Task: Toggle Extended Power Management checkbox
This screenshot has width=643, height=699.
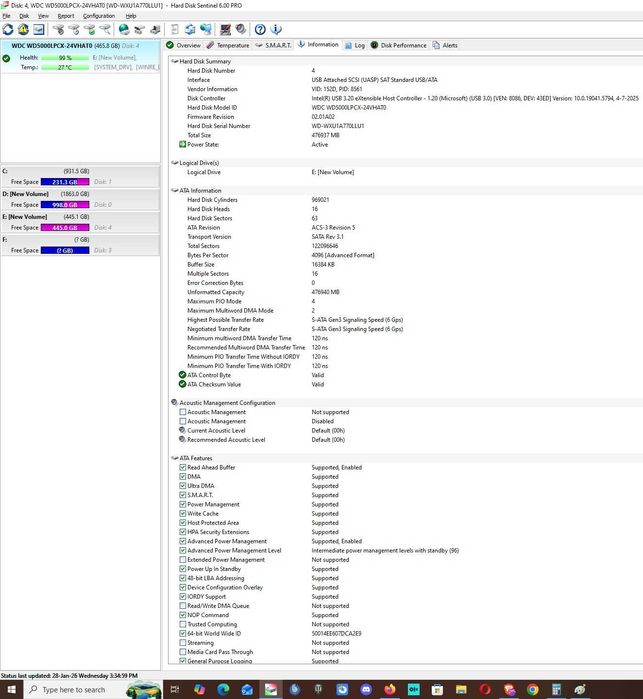Action: click(x=182, y=559)
